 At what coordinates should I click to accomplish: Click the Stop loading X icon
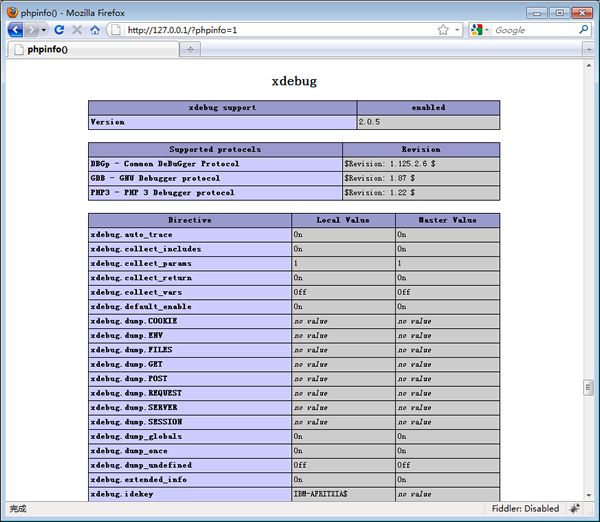pyautogui.click(x=77, y=30)
